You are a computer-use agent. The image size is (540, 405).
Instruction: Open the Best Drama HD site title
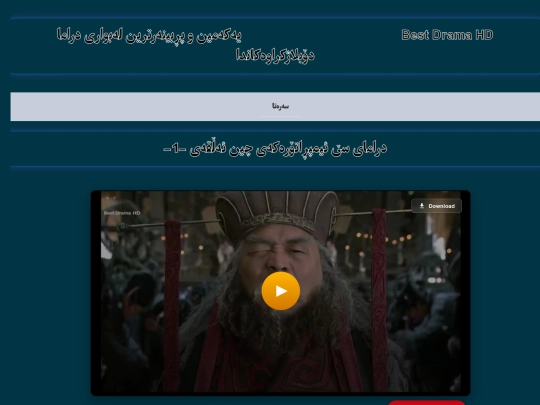click(x=447, y=35)
